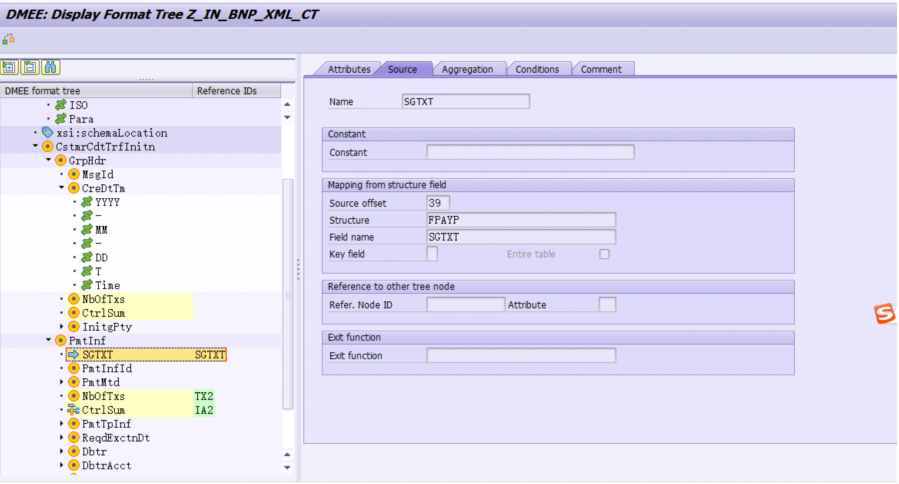
Task: Click the DMEE format tree column header
Action: tap(96, 91)
